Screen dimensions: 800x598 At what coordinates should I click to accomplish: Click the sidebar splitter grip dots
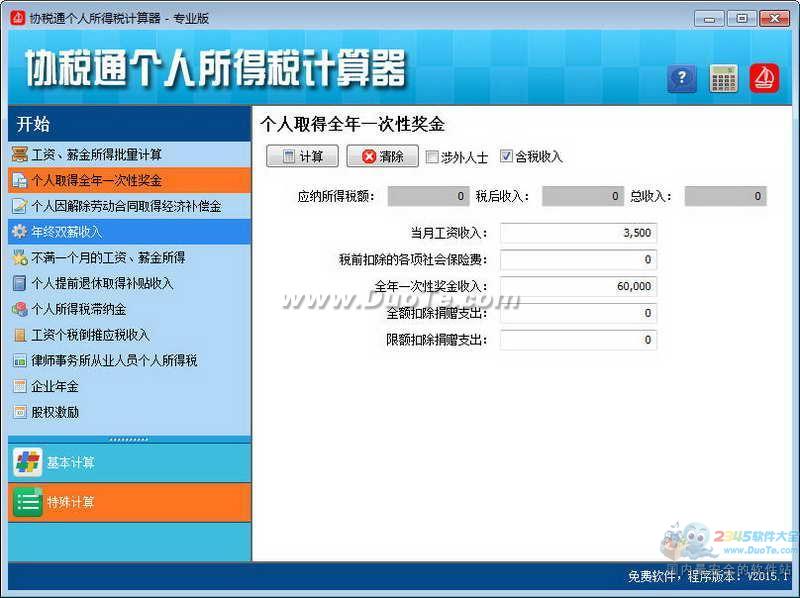pyautogui.click(x=129, y=439)
